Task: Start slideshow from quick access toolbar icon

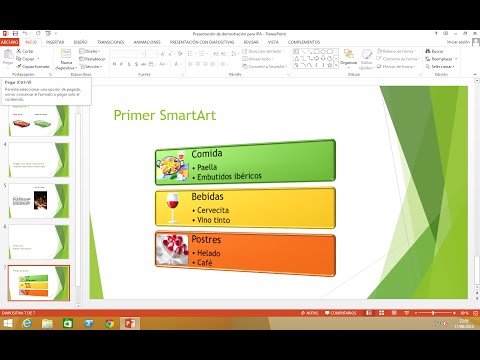Action: [x=48, y=33]
